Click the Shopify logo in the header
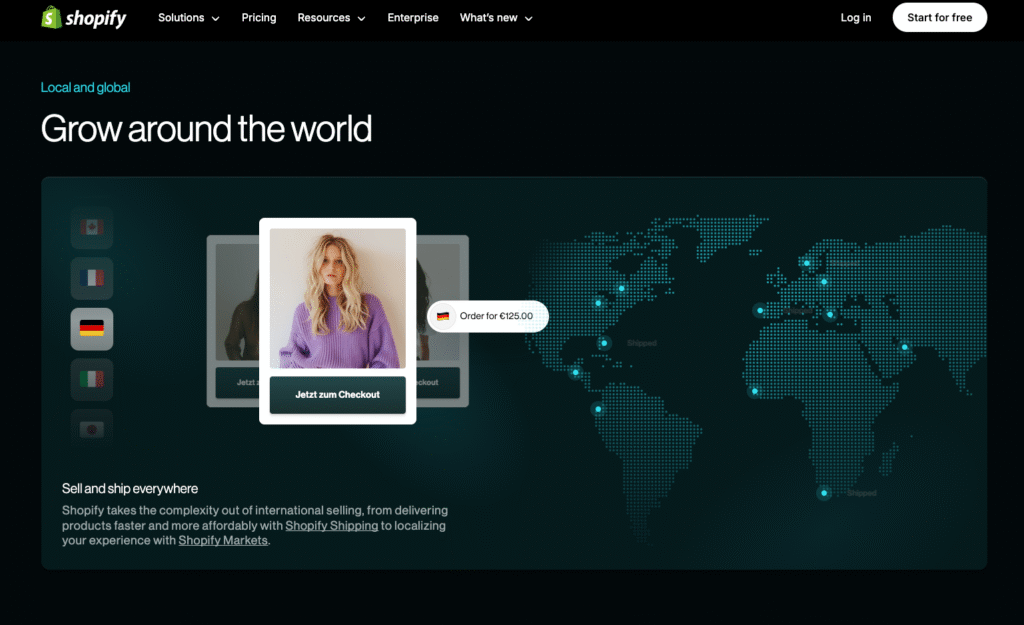1024x625 pixels. click(x=84, y=18)
